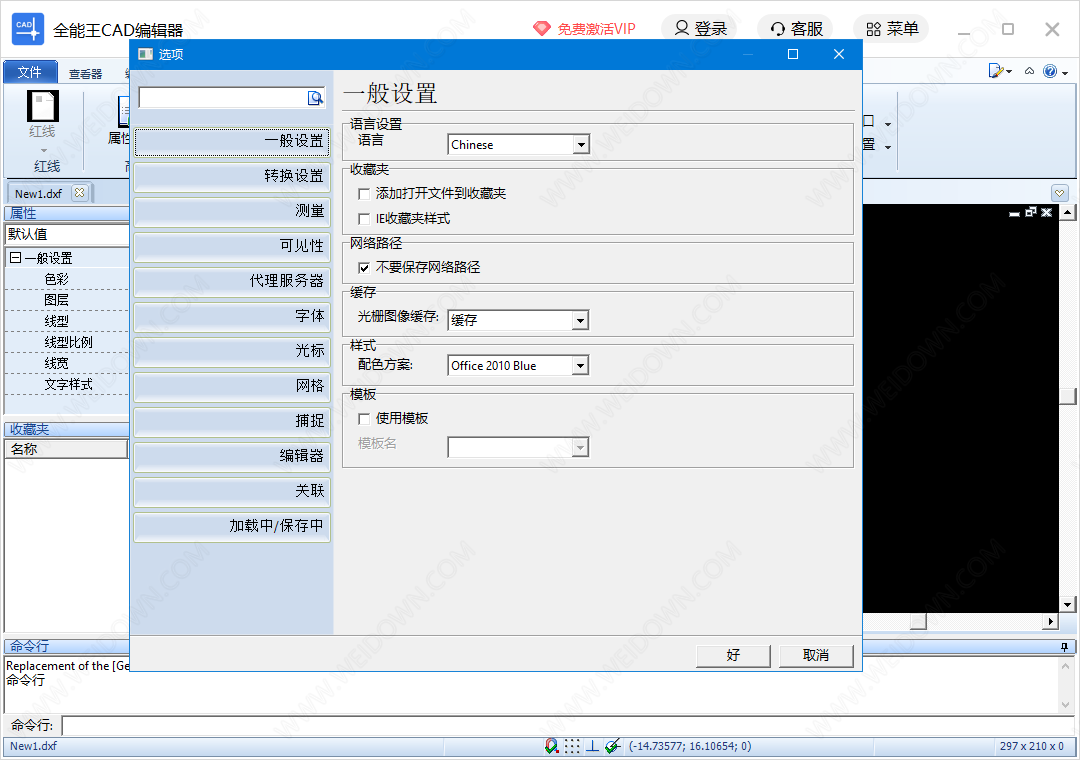Toggle the ortho perpendicular icon in status bar
This screenshot has height=760, width=1080.
click(x=592, y=746)
